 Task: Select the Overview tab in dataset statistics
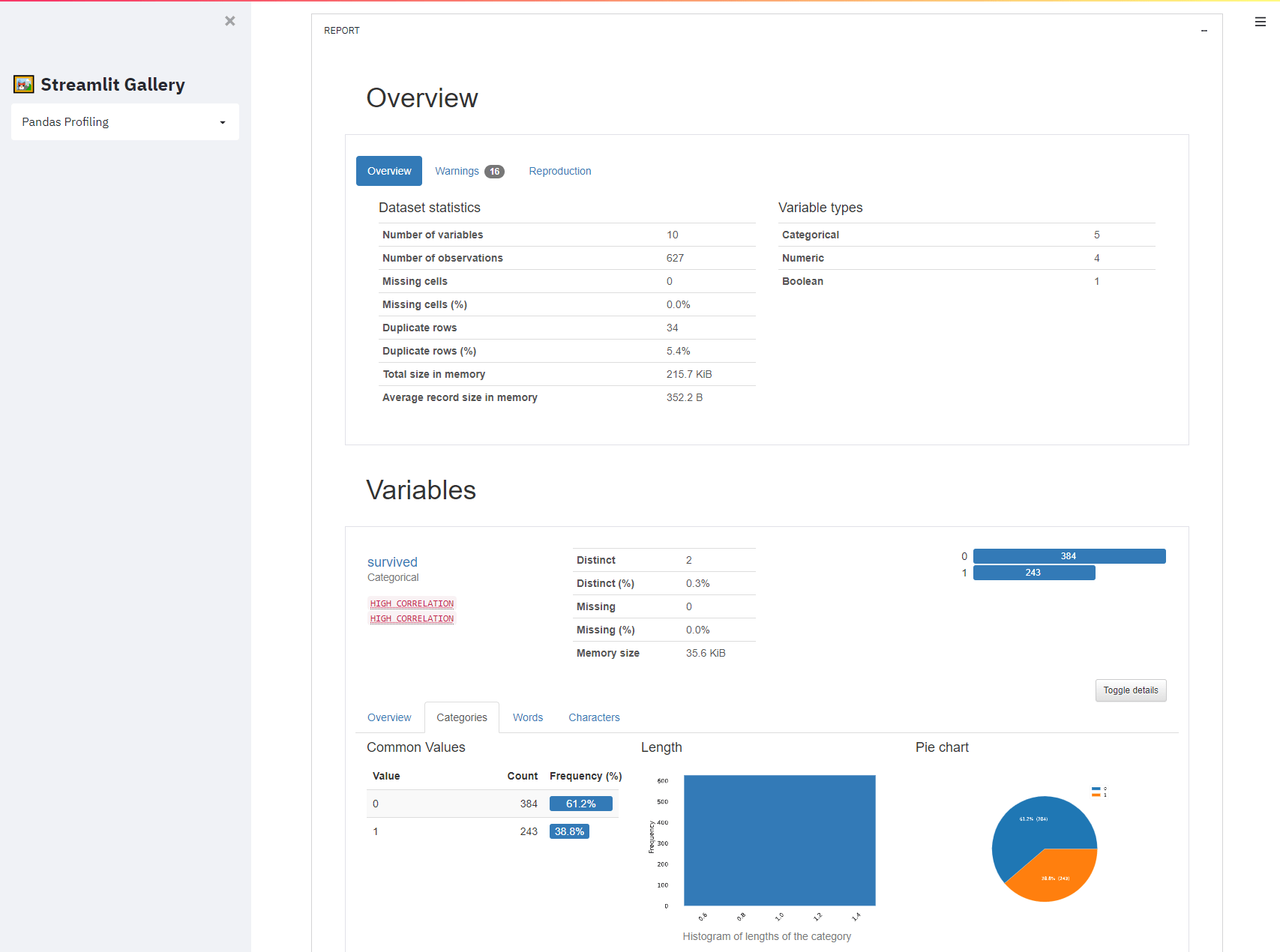coord(388,171)
